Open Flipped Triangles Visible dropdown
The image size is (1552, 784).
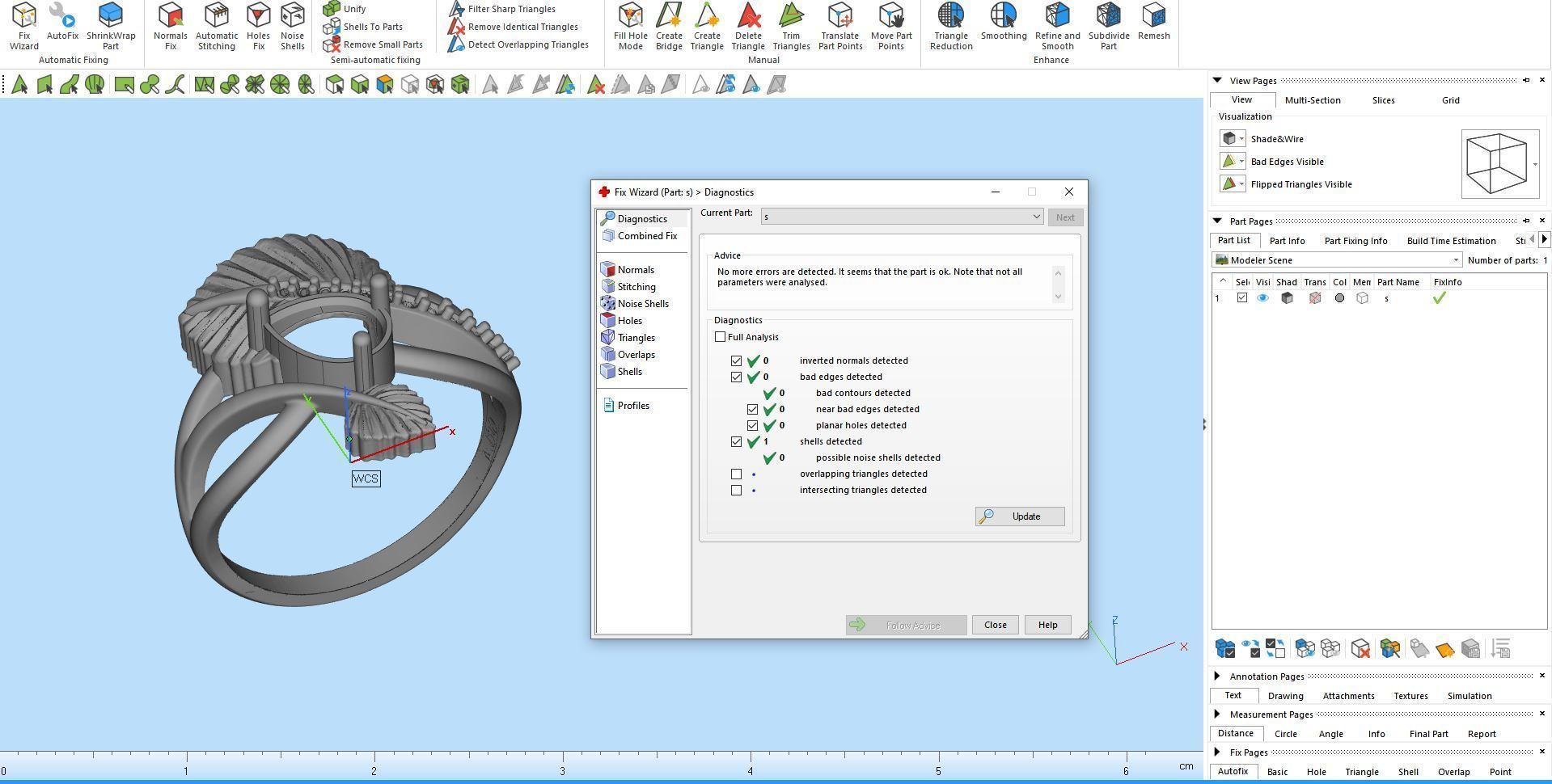1241,184
